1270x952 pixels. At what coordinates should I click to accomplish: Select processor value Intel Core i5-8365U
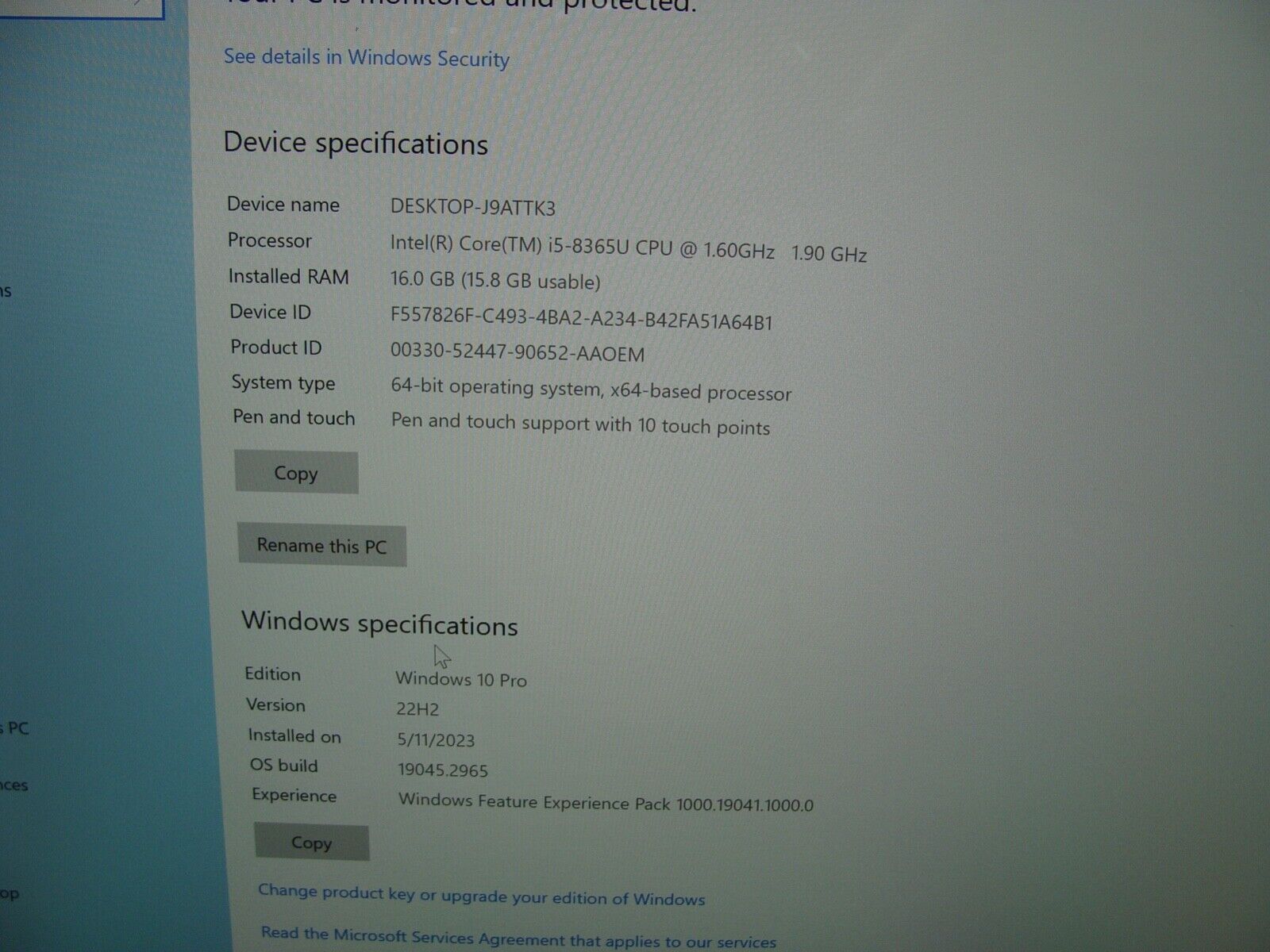coord(628,248)
